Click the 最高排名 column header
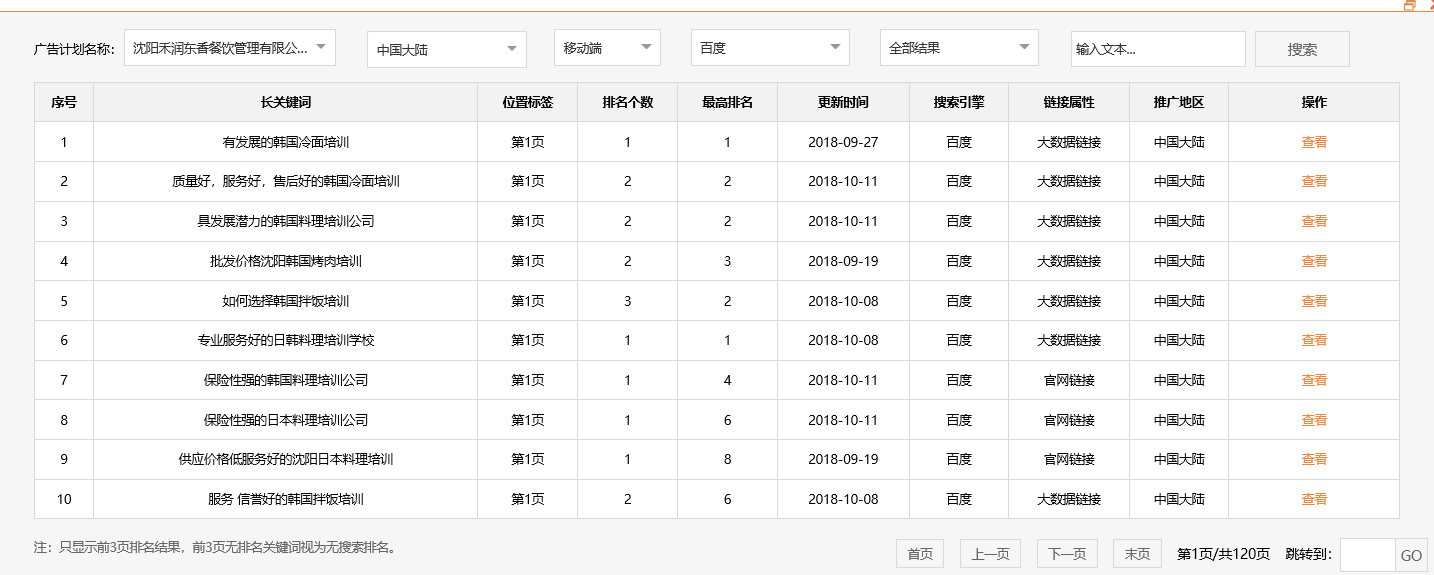Image resolution: width=1434 pixels, height=575 pixels. (727, 102)
